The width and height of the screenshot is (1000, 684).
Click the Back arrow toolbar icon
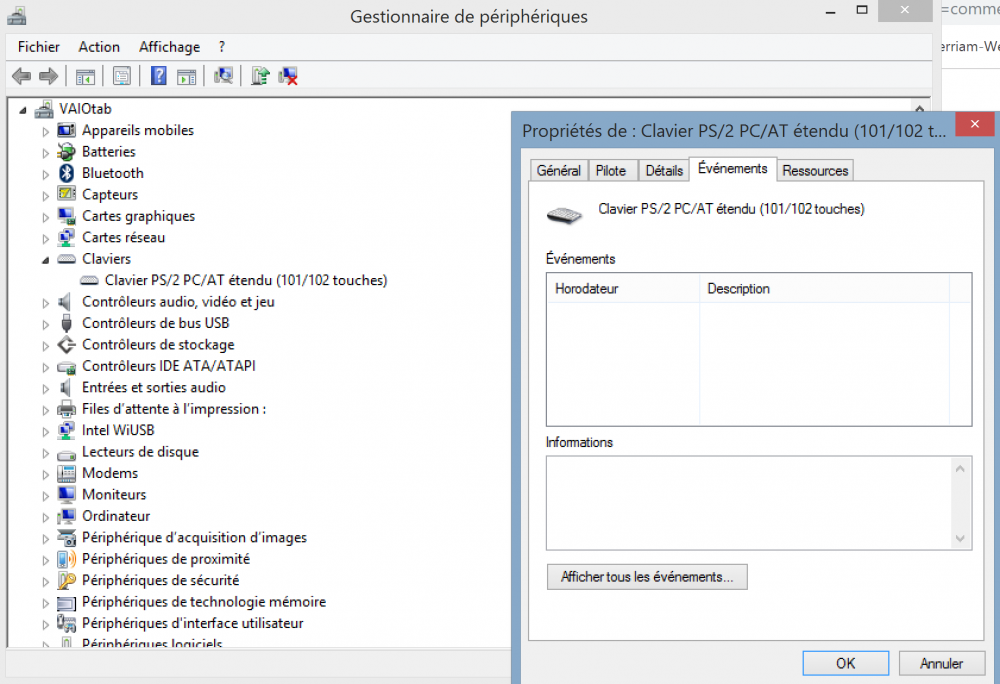pyautogui.click(x=22, y=76)
